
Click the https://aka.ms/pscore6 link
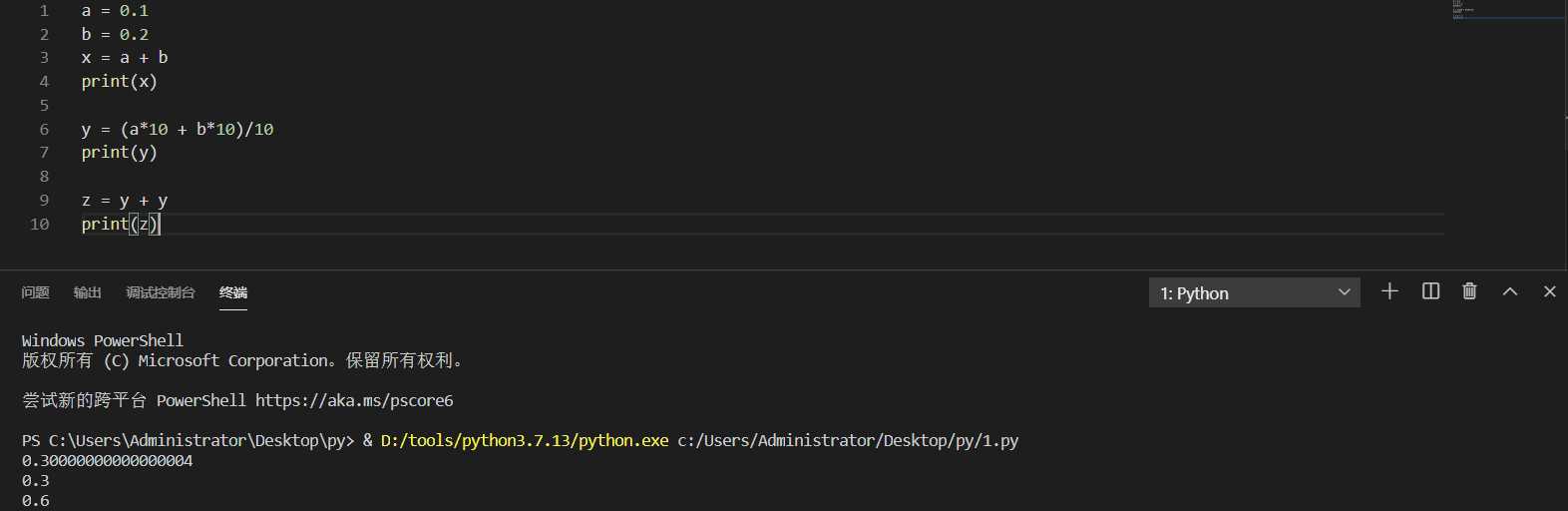coord(354,400)
